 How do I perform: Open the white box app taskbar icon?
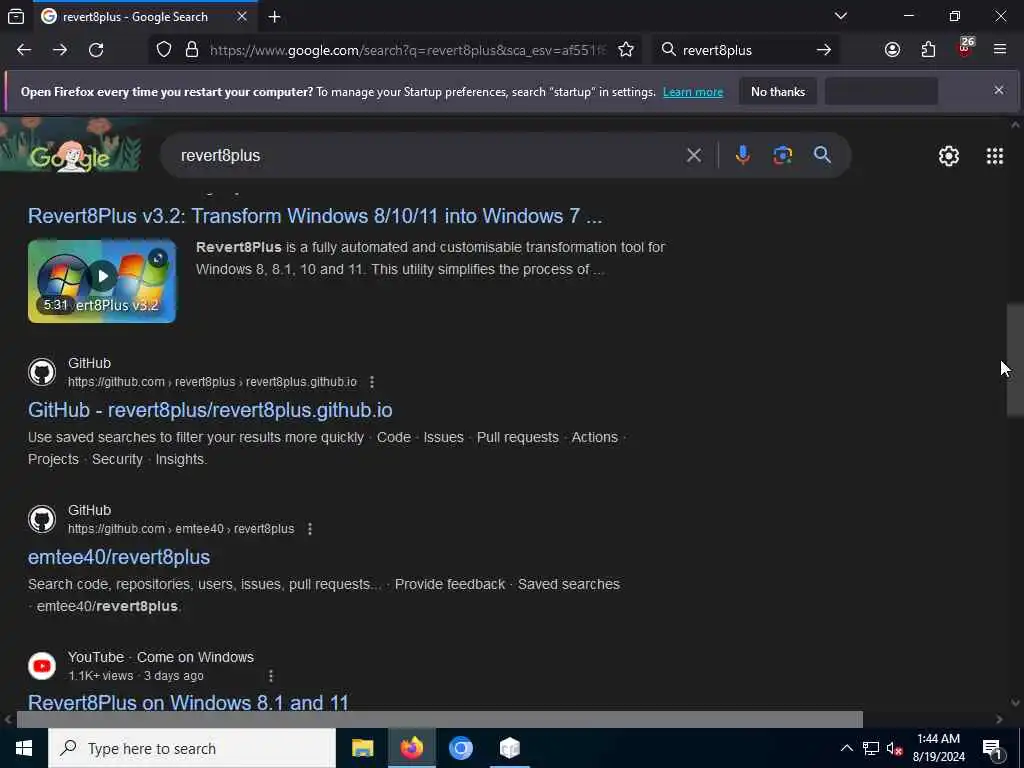tap(509, 748)
